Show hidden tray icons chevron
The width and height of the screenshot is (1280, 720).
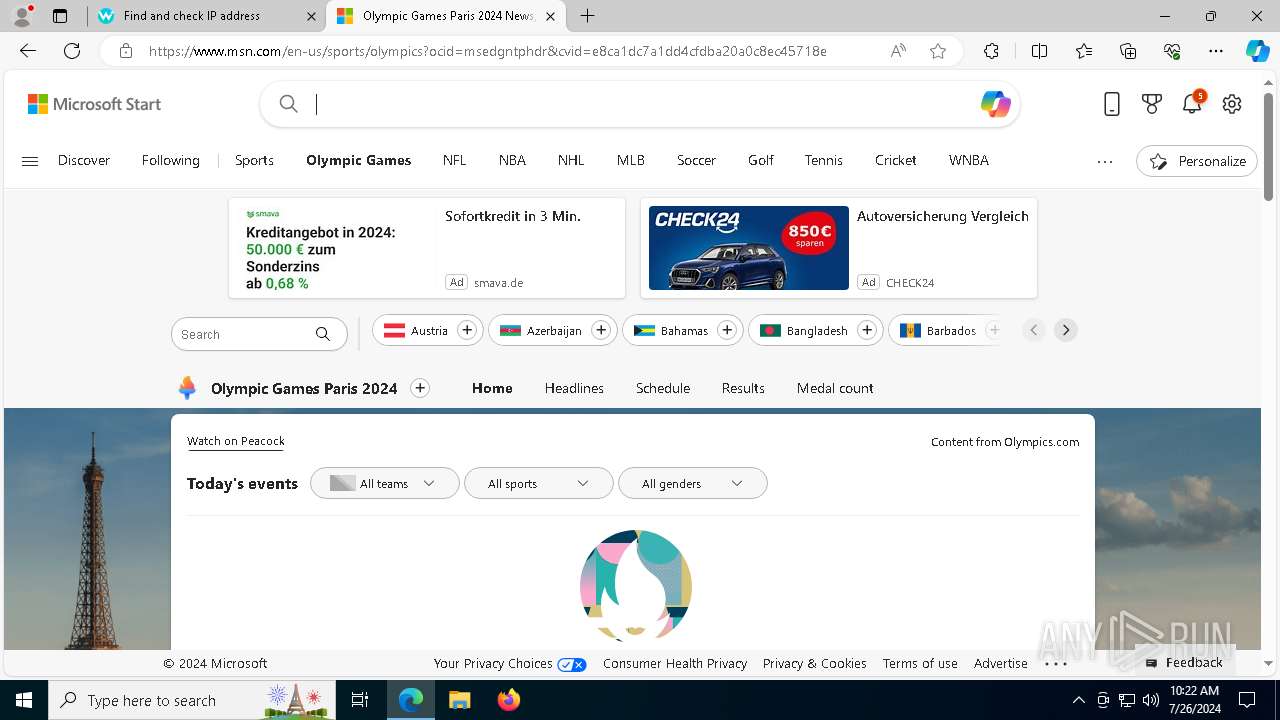point(1078,700)
